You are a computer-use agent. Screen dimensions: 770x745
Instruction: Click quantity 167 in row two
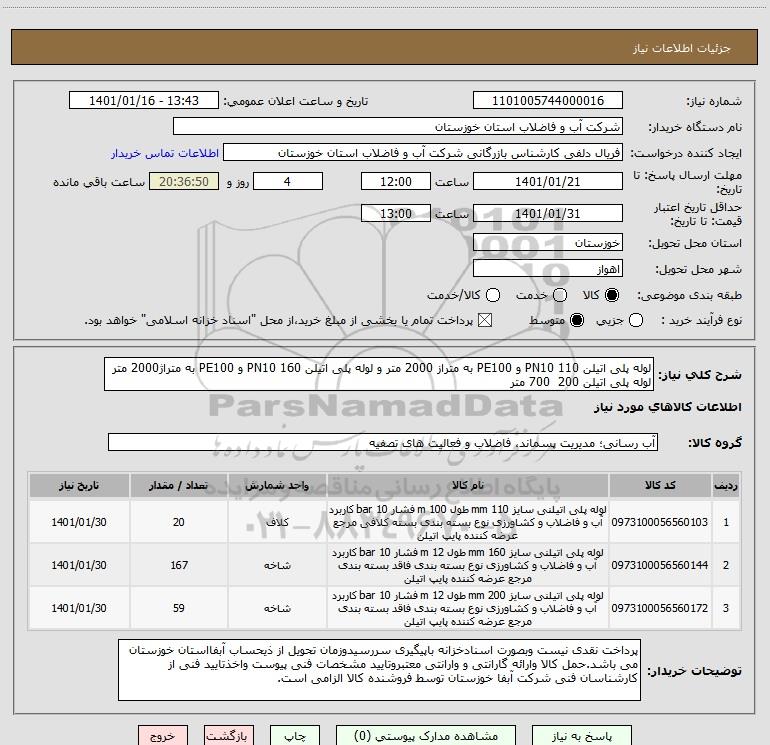(x=179, y=565)
